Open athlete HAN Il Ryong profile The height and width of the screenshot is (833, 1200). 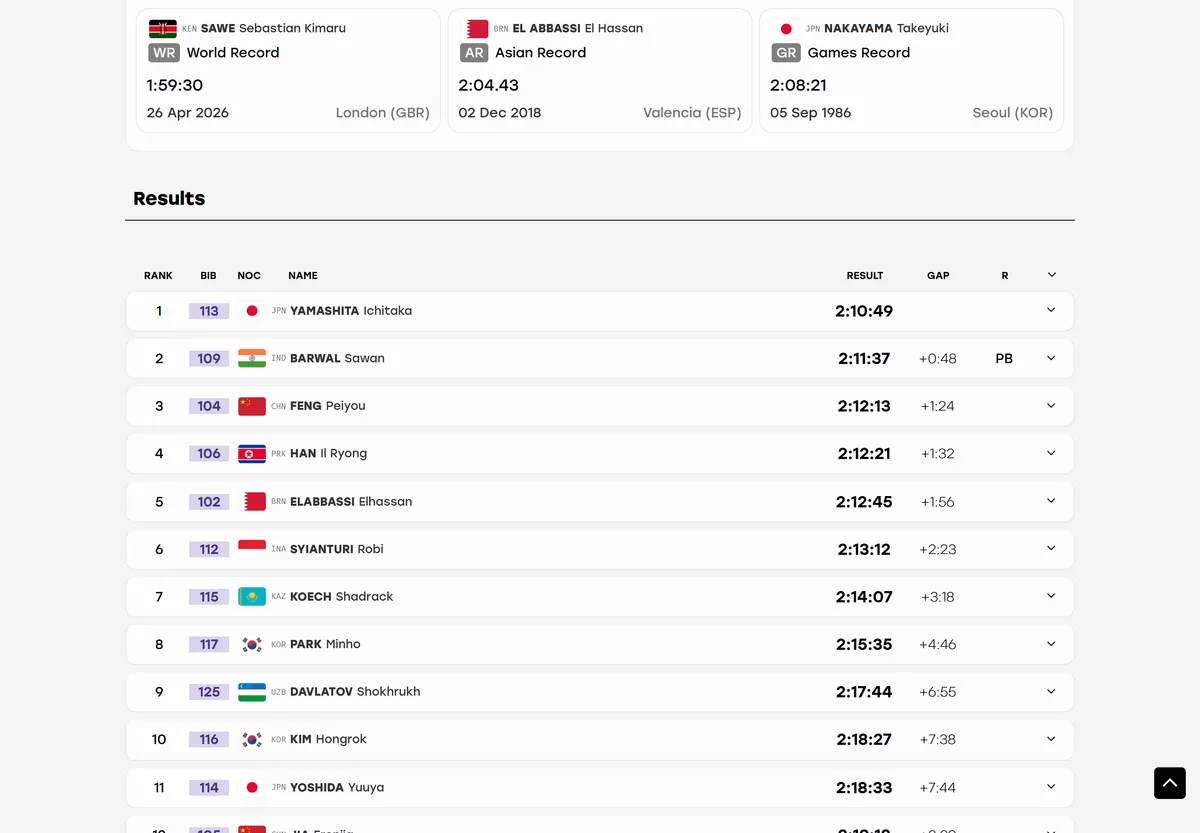(x=328, y=453)
